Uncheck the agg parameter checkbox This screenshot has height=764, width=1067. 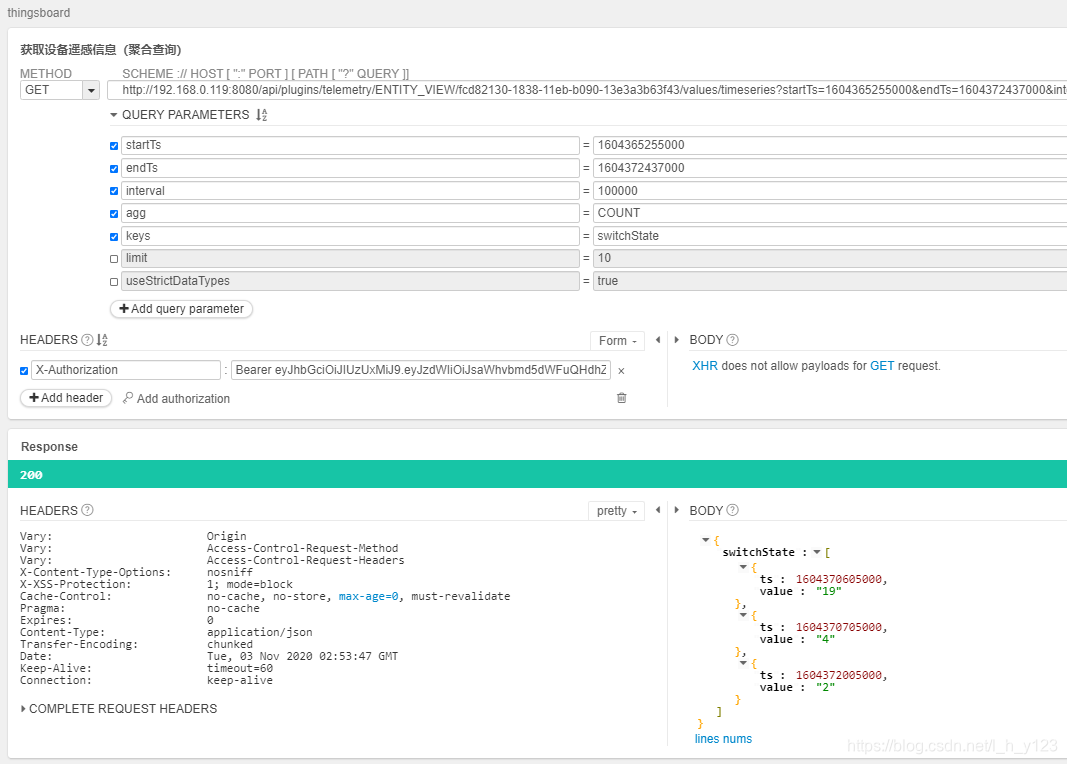point(114,214)
